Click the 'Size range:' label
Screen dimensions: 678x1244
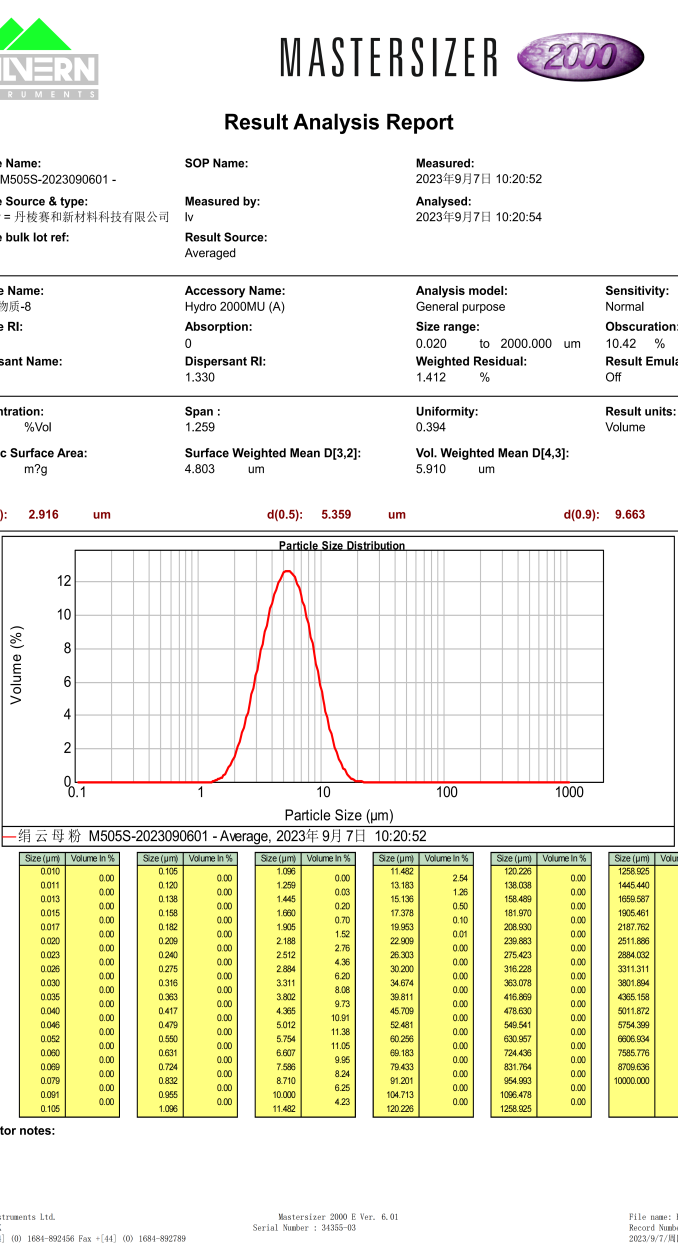coord(448,327)
